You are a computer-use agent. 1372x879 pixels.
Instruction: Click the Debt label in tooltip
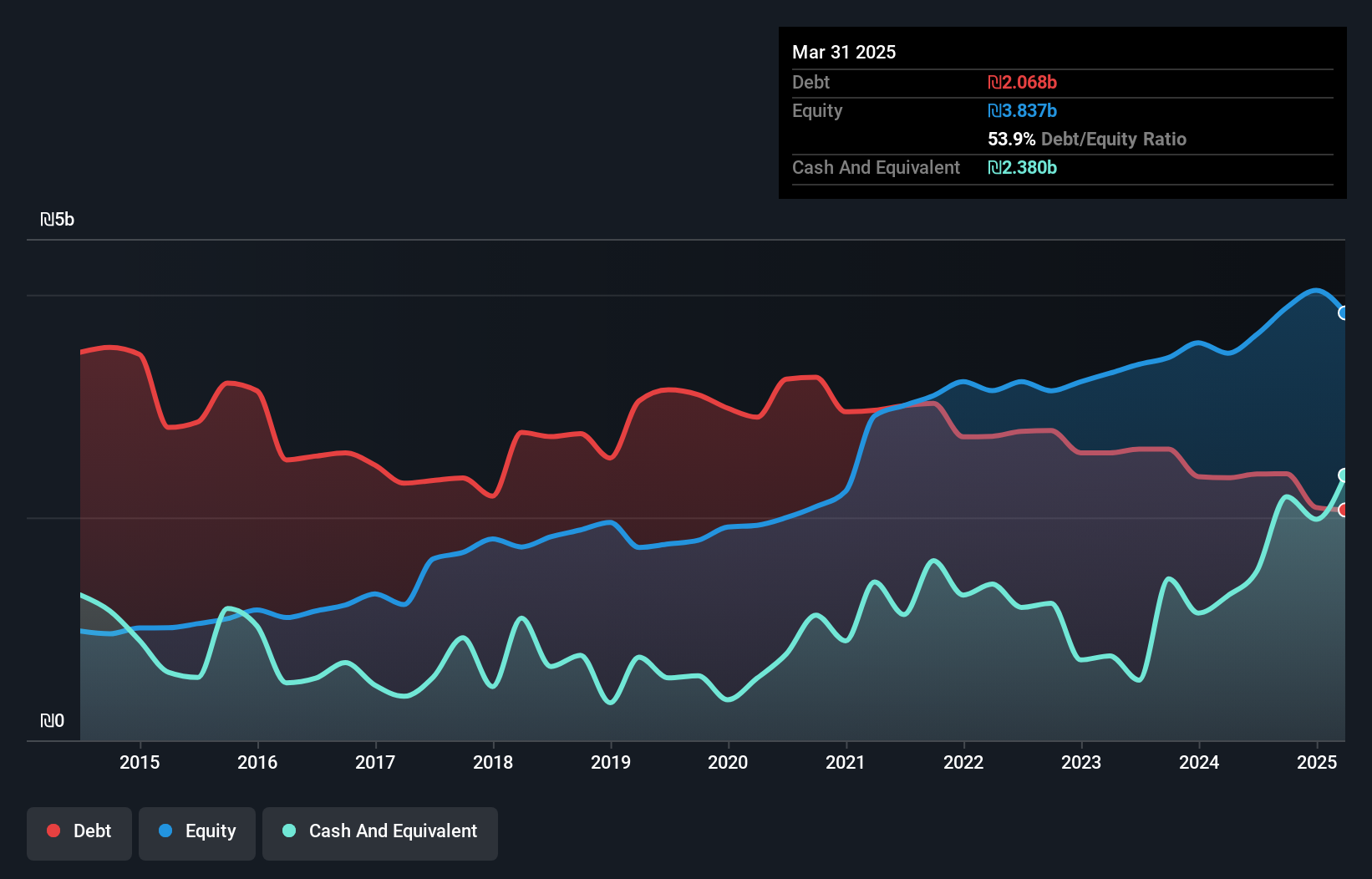tap(810, 82)
